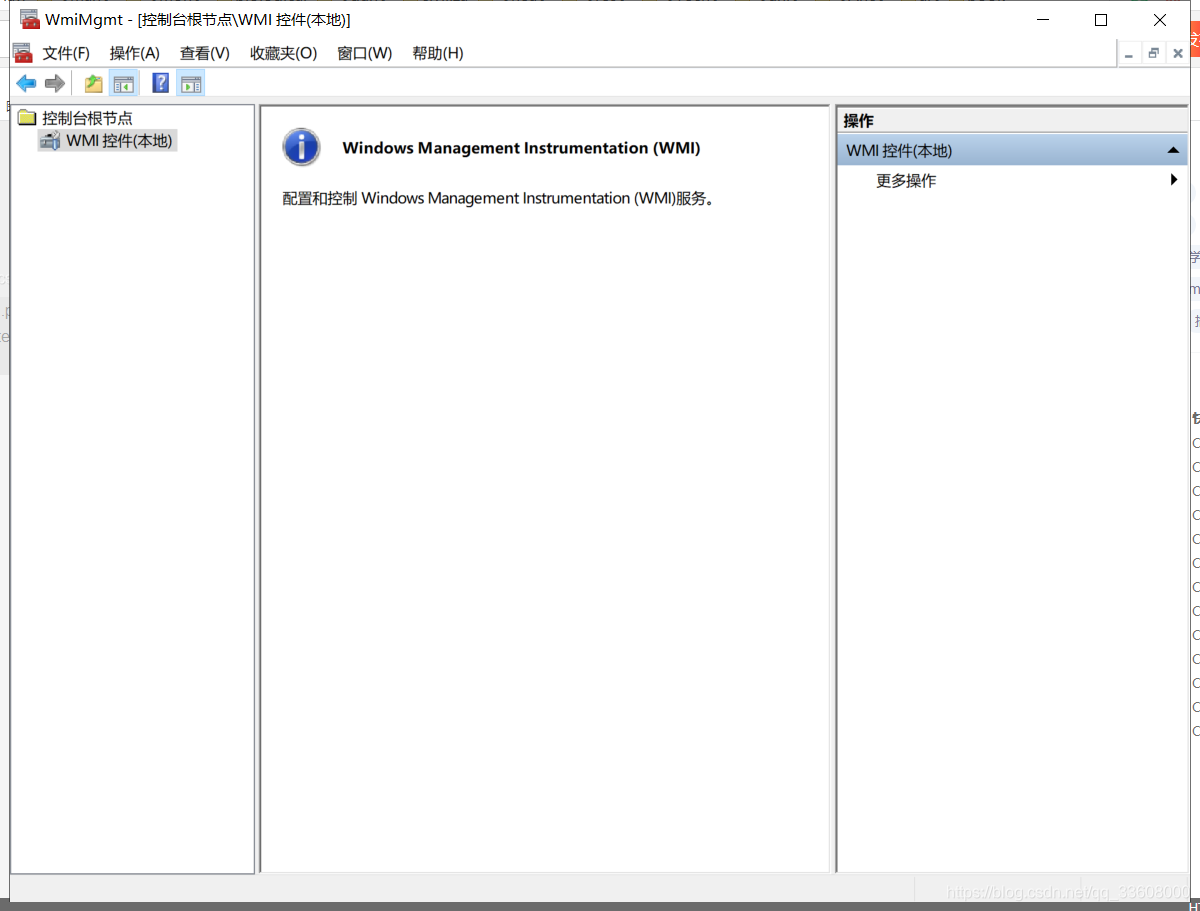The width and height of the screenshot is (1200, 911).
Task: Click the Windows Management Instrumentation (WMI) heading
Action: pyautogui.click(x=521, y=148)
